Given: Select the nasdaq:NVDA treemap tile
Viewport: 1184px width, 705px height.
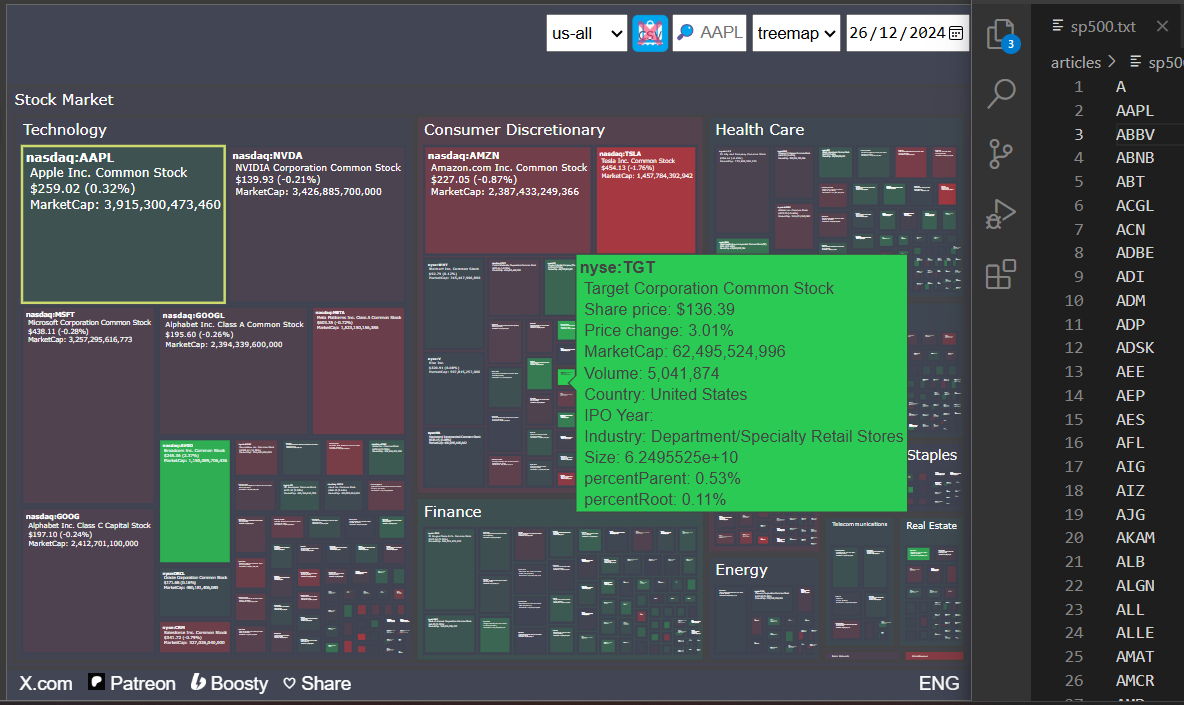Looking at the screenshot, I should tap(316, 224).
